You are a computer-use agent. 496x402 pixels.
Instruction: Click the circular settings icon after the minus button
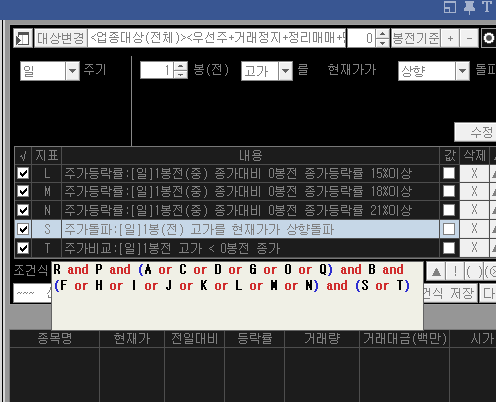point(489,38)
